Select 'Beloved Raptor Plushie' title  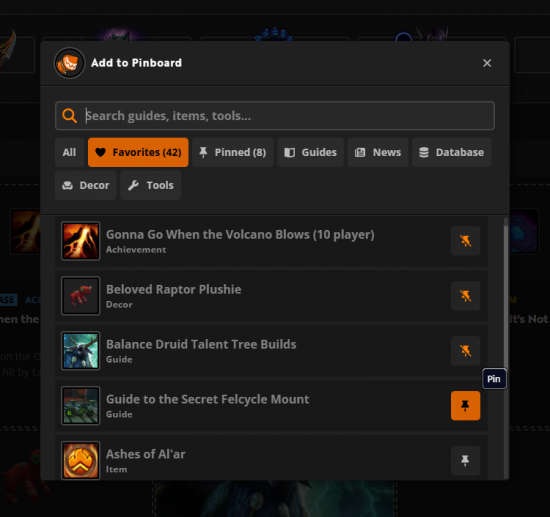click(x=174, y=289)
